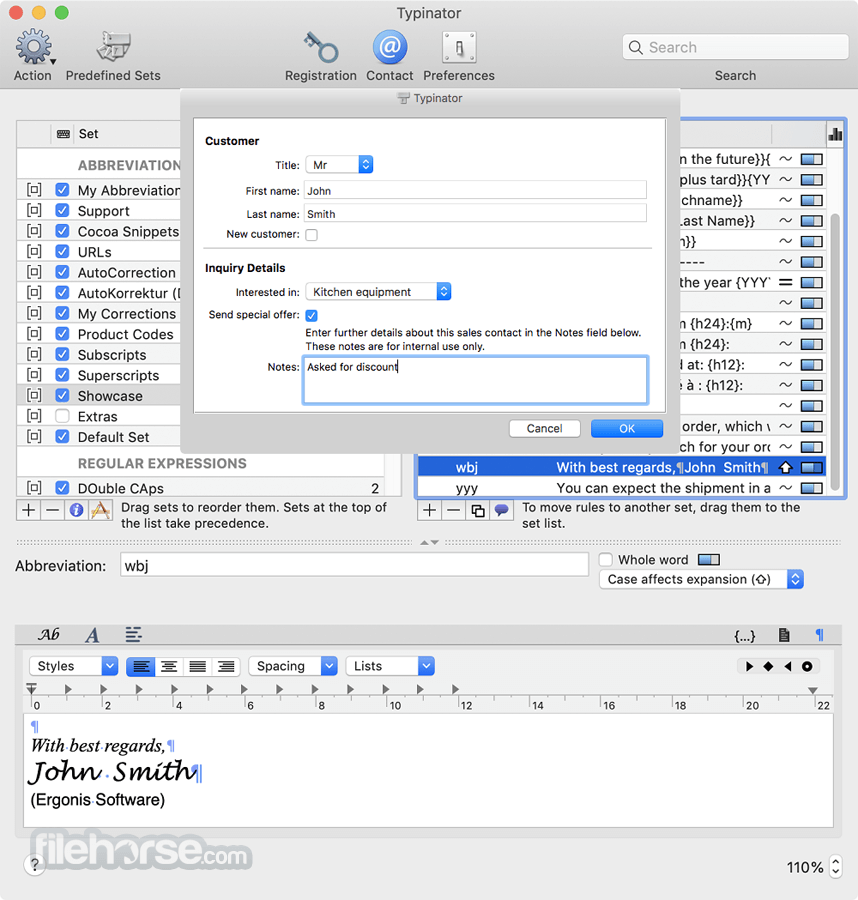This screenshot has height=900, width=858.
Task: Enable Whole word checkbox
Action: point(605,560)
